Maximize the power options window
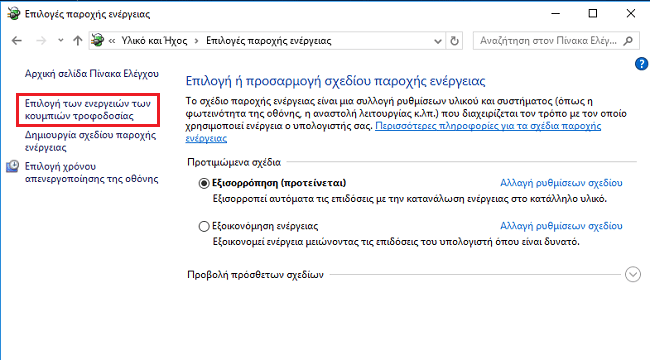Screen dimensions: 650x360 coord(593,14)
